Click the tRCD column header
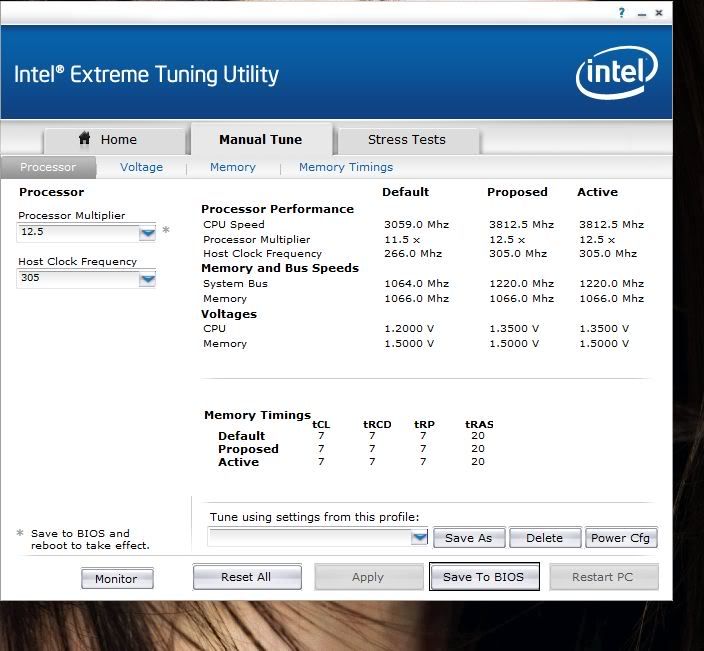This screenshot has height=651, width=704. coord(377,424)
